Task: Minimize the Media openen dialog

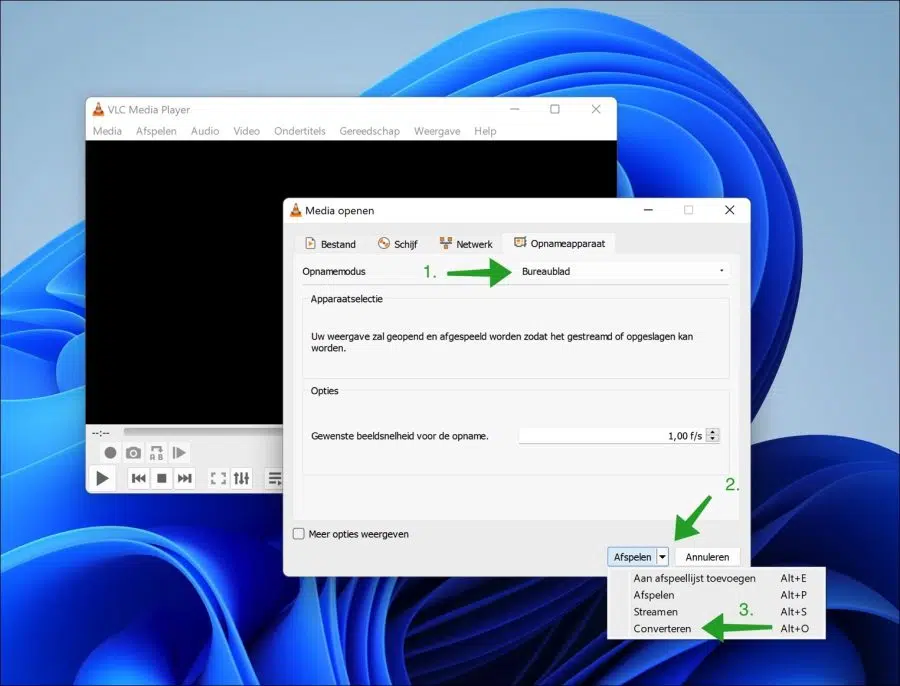Action: point(649,210)
